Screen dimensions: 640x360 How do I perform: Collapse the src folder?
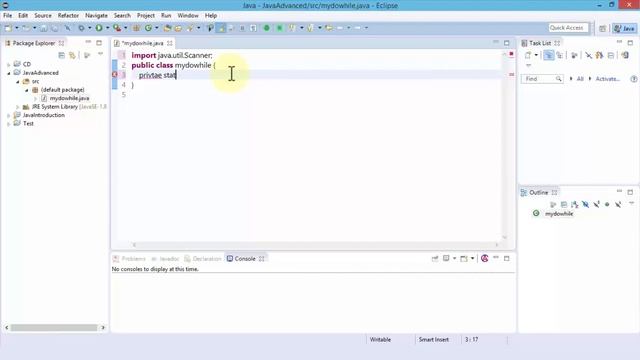[x=18, y=82]
